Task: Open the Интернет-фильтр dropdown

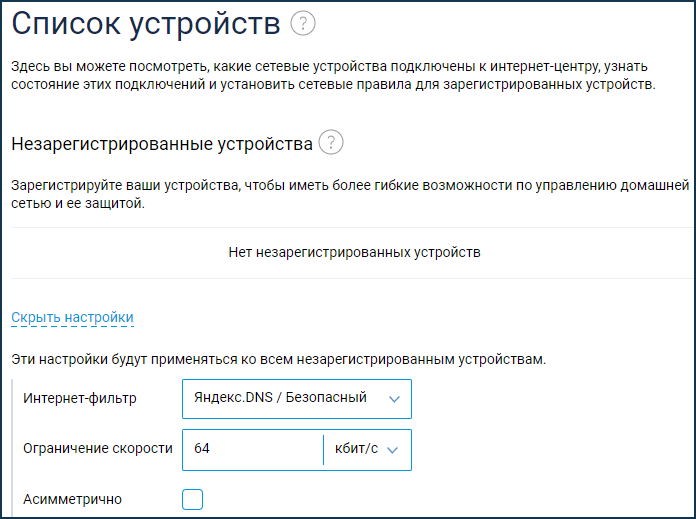Action: coord(297,398)
